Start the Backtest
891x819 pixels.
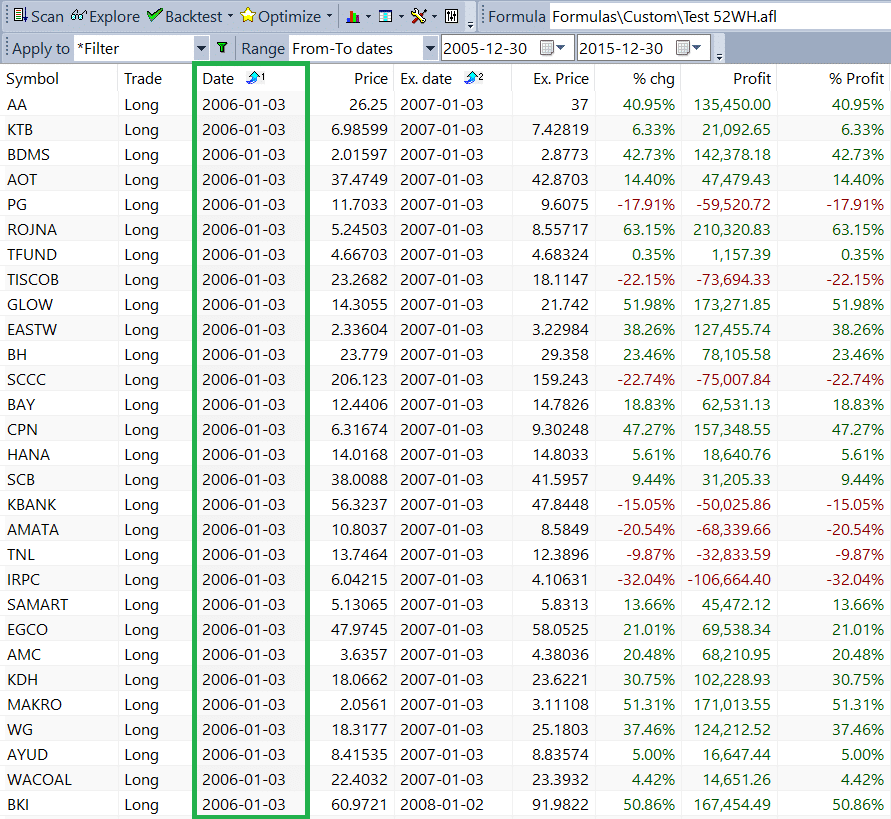coord(185,16)
